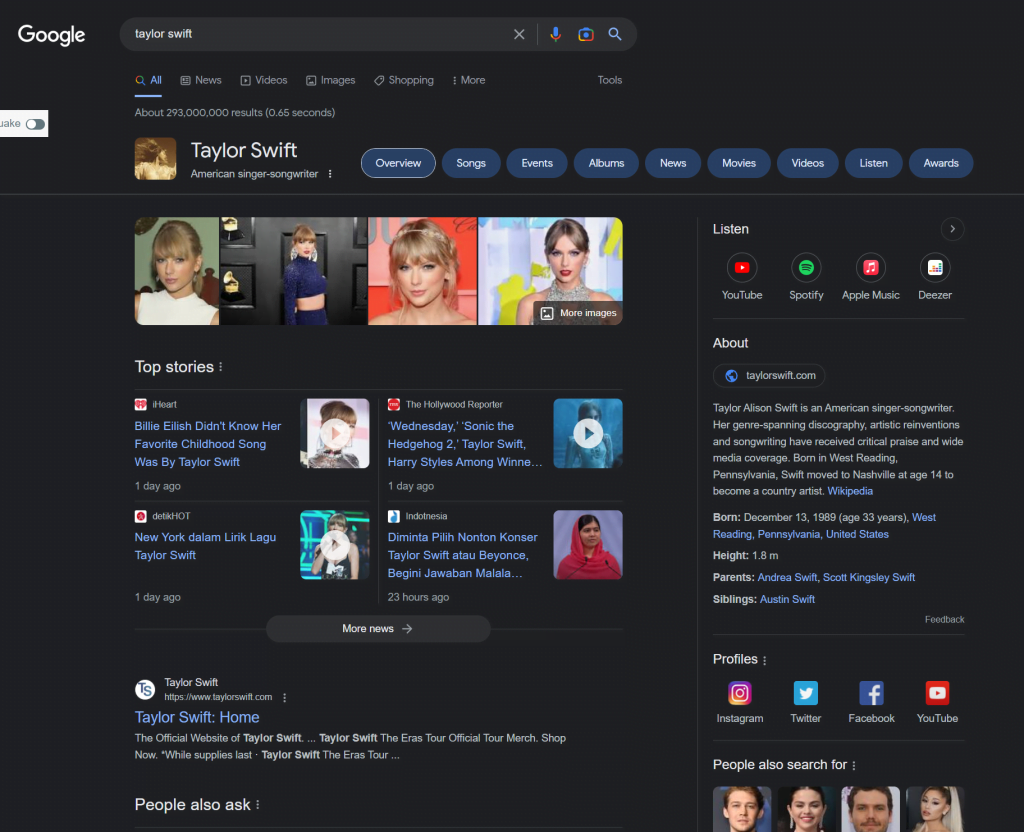1024x832 pixels.
Task: Click the search magnifier icon
Action: (x=615, y=34)
